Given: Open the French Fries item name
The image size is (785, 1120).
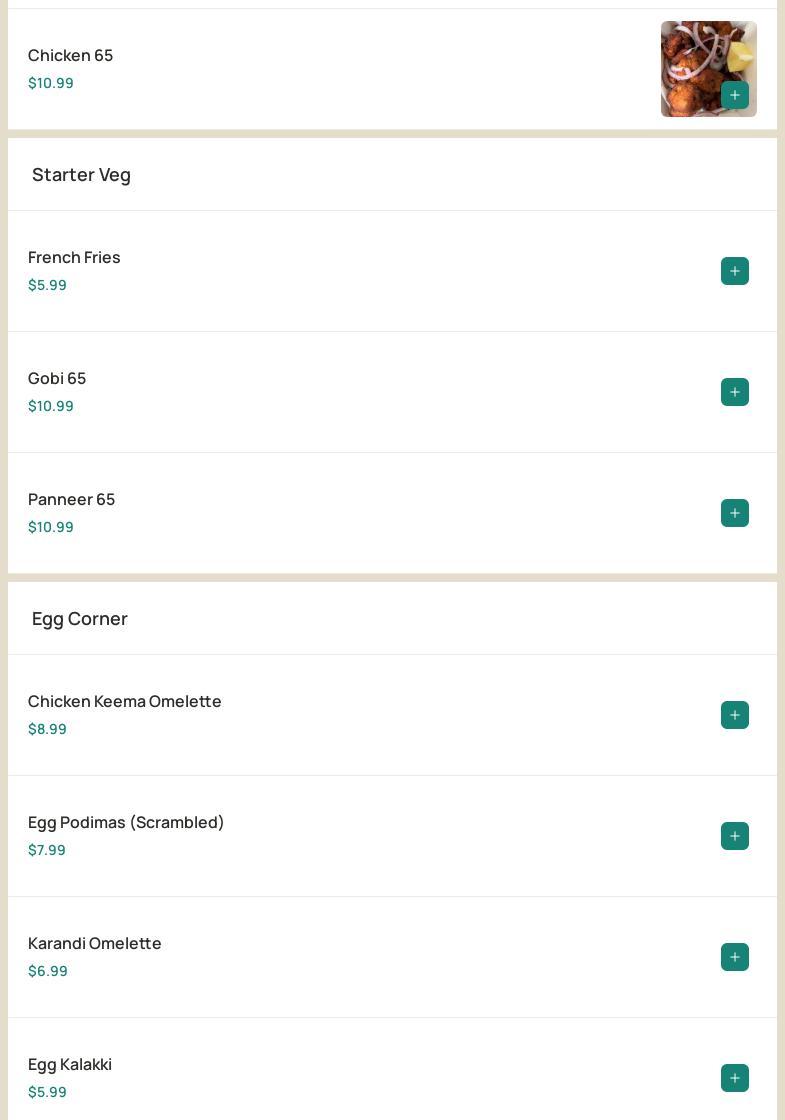Looking at the screenshot, I should [x=74, y=257].
